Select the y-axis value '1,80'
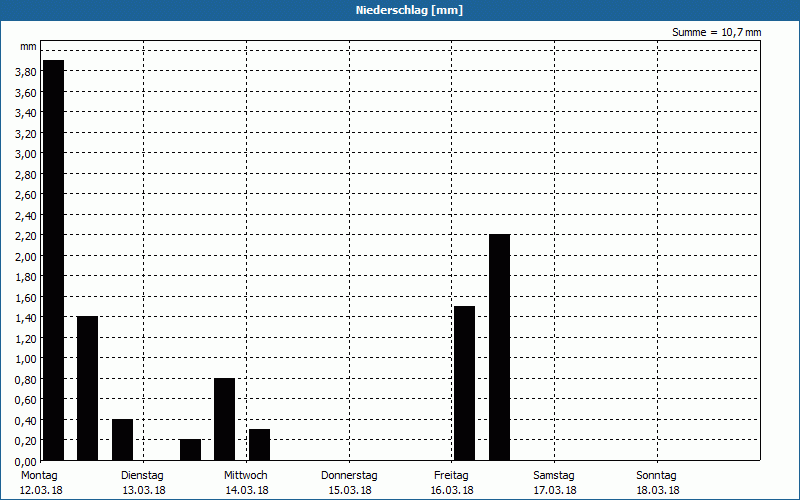The image size is (800, 500). point(26,277)
